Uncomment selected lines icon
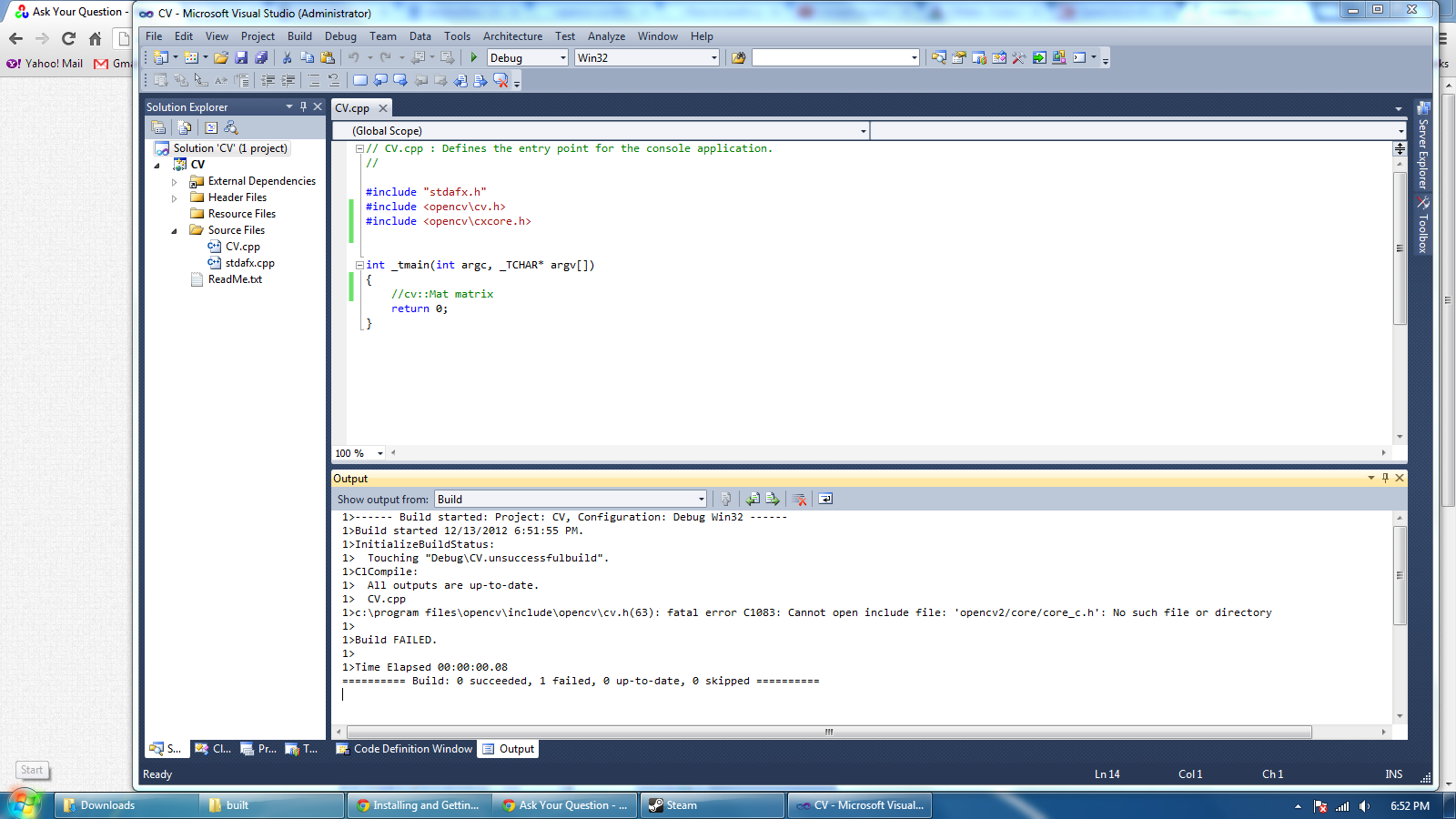Image resolution: width=1456 pixels, height=819 pixels. (334, 80)
